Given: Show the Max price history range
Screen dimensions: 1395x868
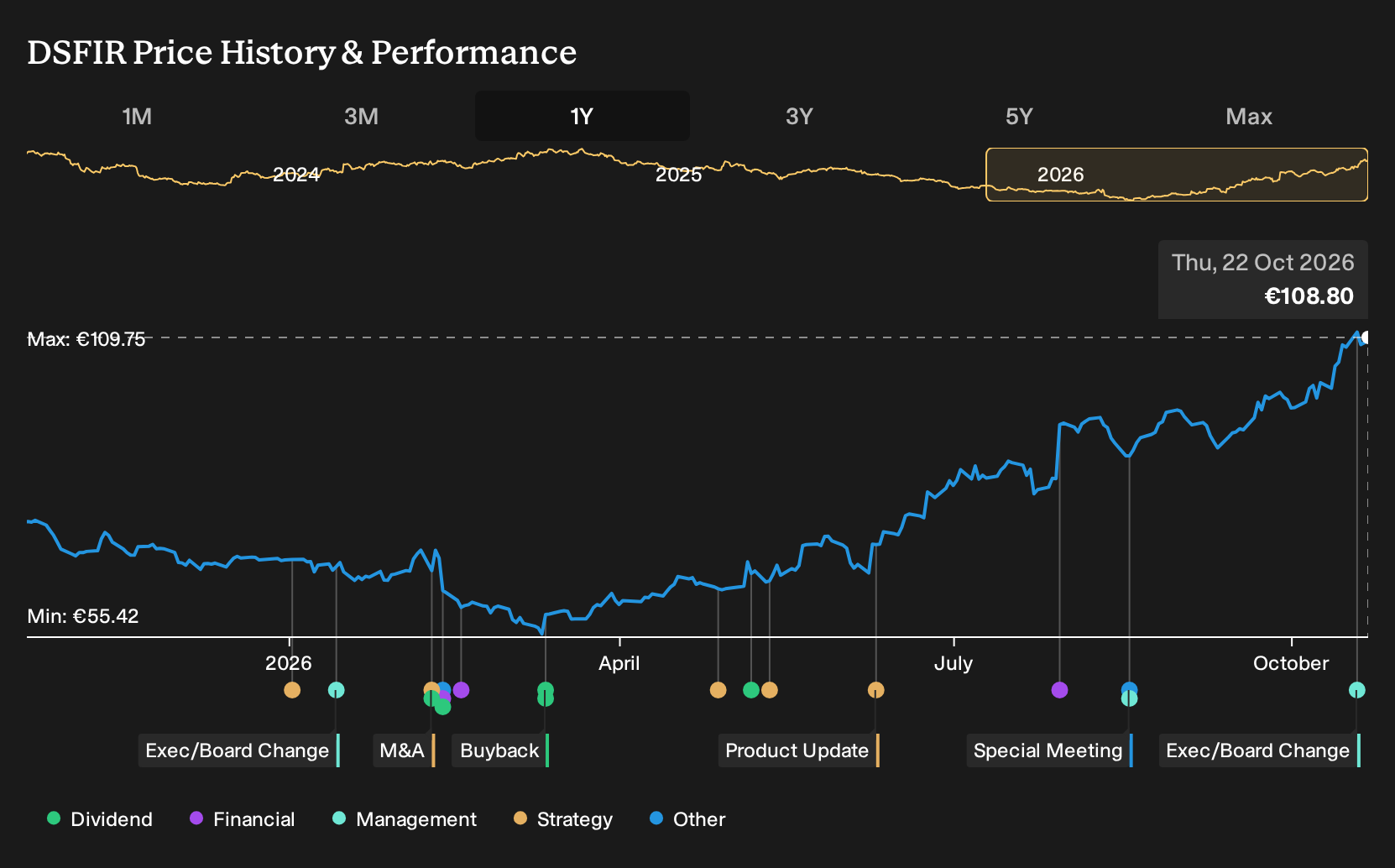Looking at the screenshot, I should 1249,116.
